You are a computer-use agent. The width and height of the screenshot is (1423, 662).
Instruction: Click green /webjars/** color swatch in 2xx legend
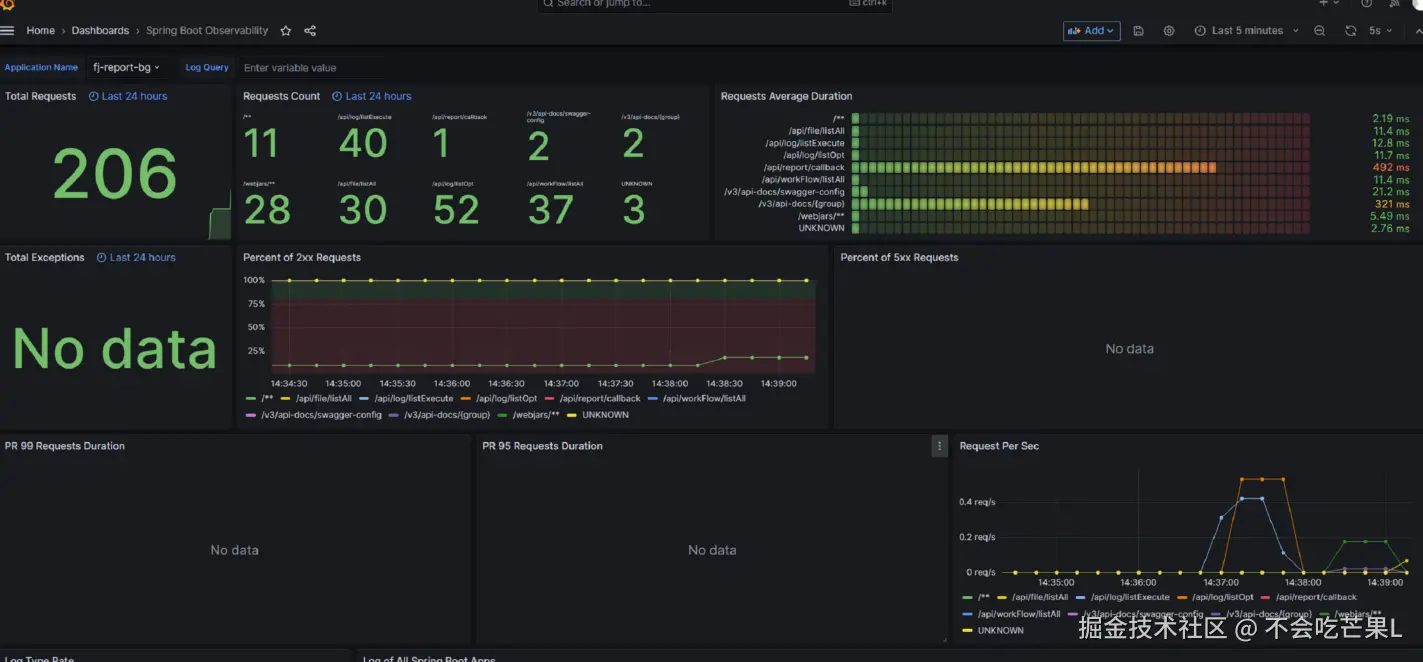pos(502,415)
